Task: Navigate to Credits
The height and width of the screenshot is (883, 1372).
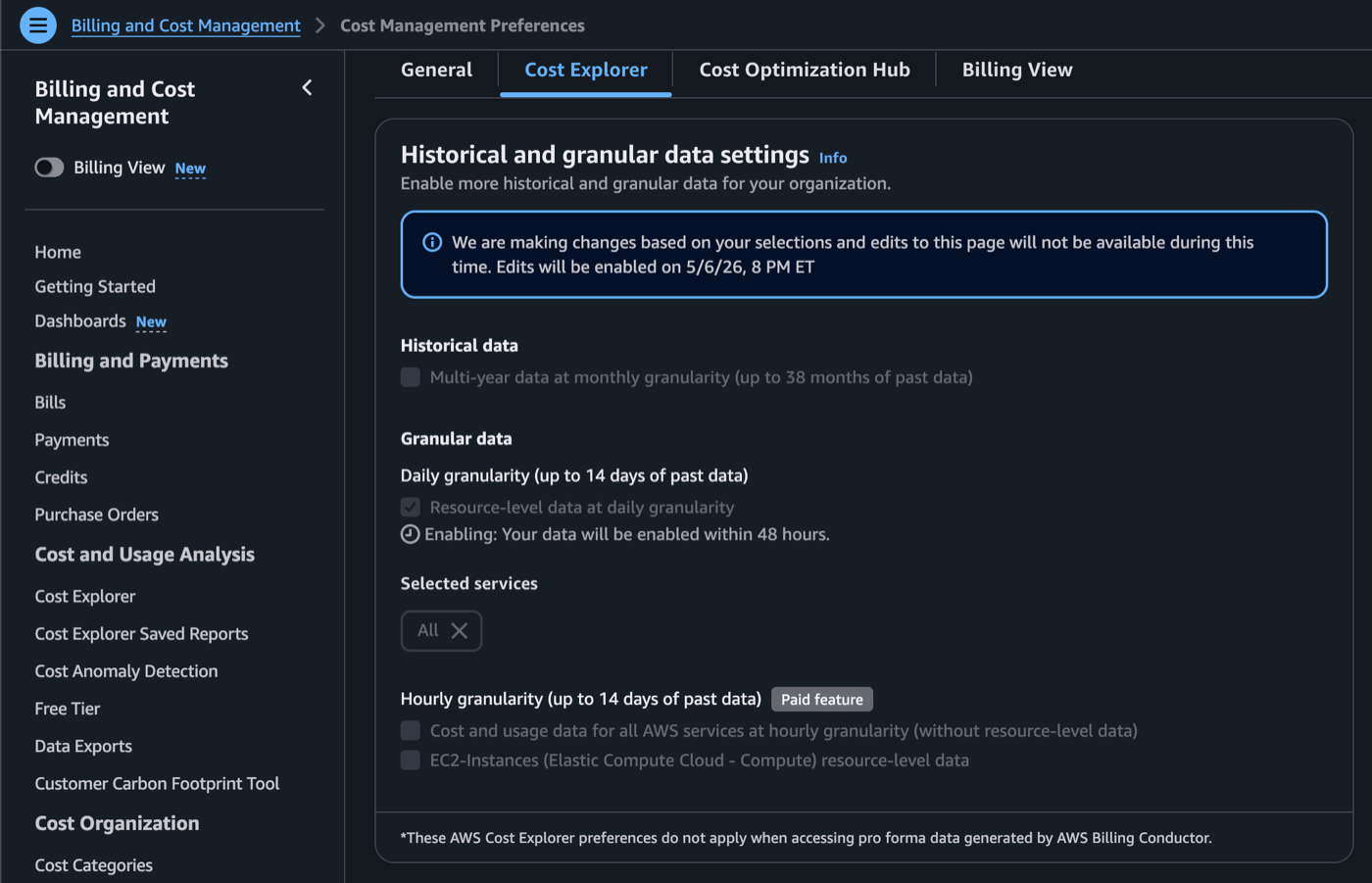Action: pyautogui.click(x=61, y=477)
